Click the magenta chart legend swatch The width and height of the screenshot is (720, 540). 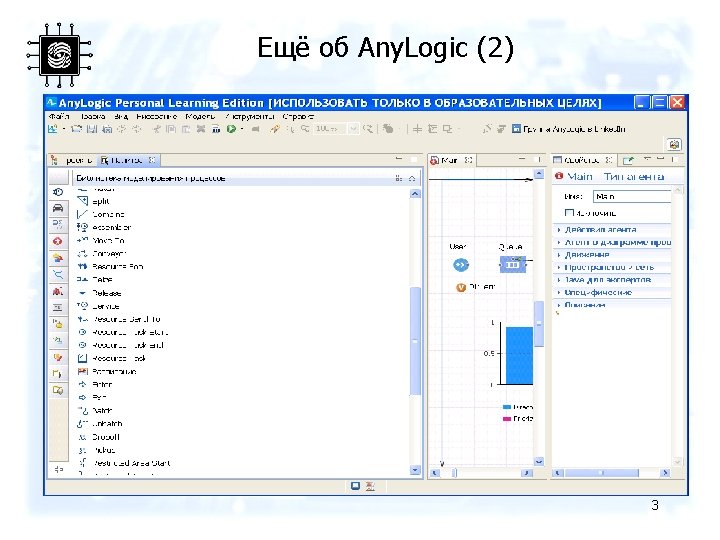point(507,419)
